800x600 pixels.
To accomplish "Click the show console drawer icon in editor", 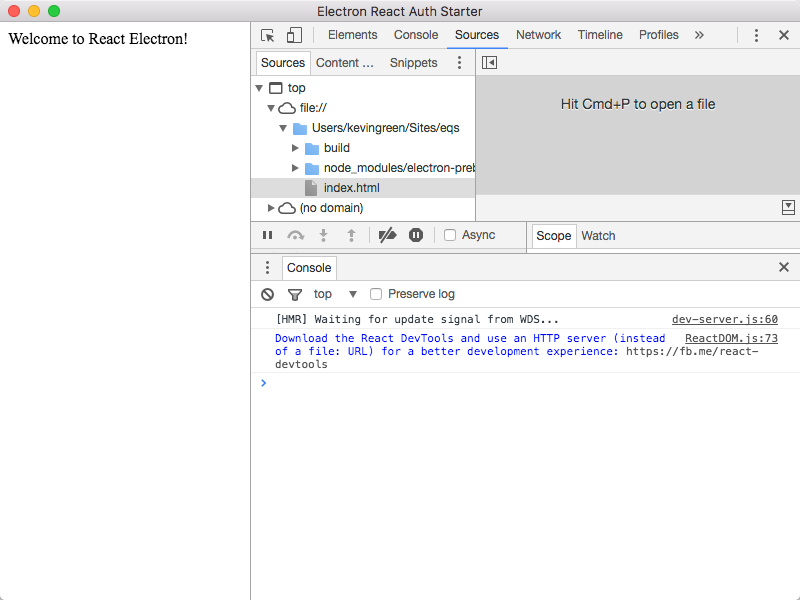I will coord(788,208).
